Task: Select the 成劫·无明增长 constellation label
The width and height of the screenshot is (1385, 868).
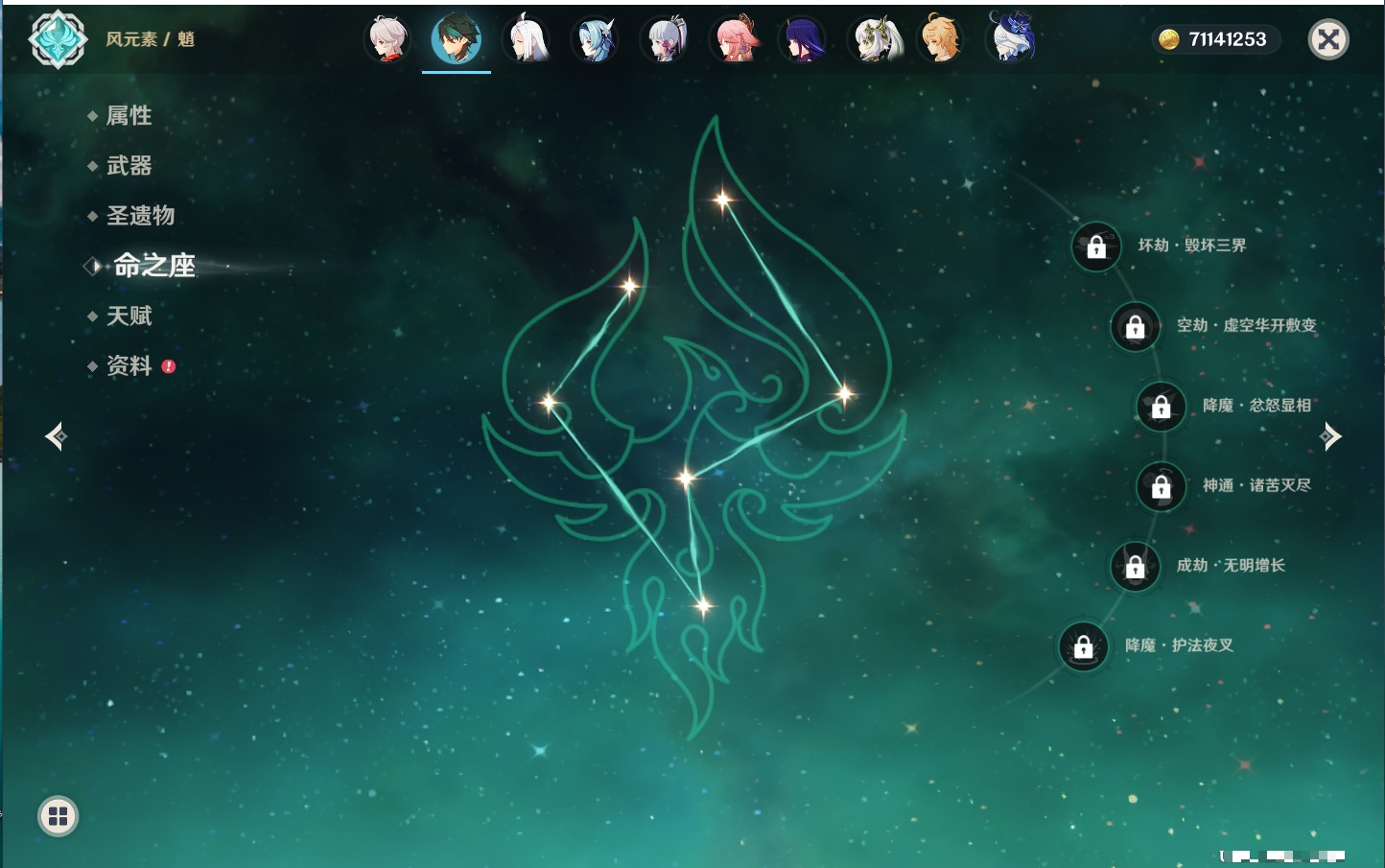Action: [x=1231, y=565]
